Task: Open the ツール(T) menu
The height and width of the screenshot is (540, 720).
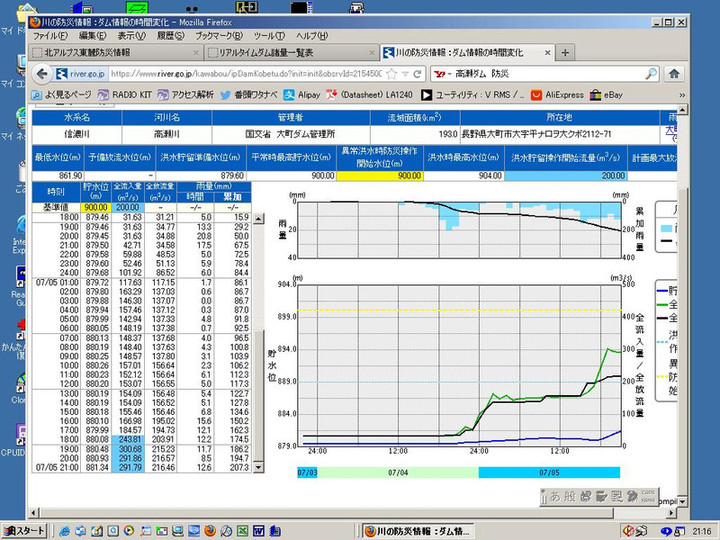Action: (270, 36)
